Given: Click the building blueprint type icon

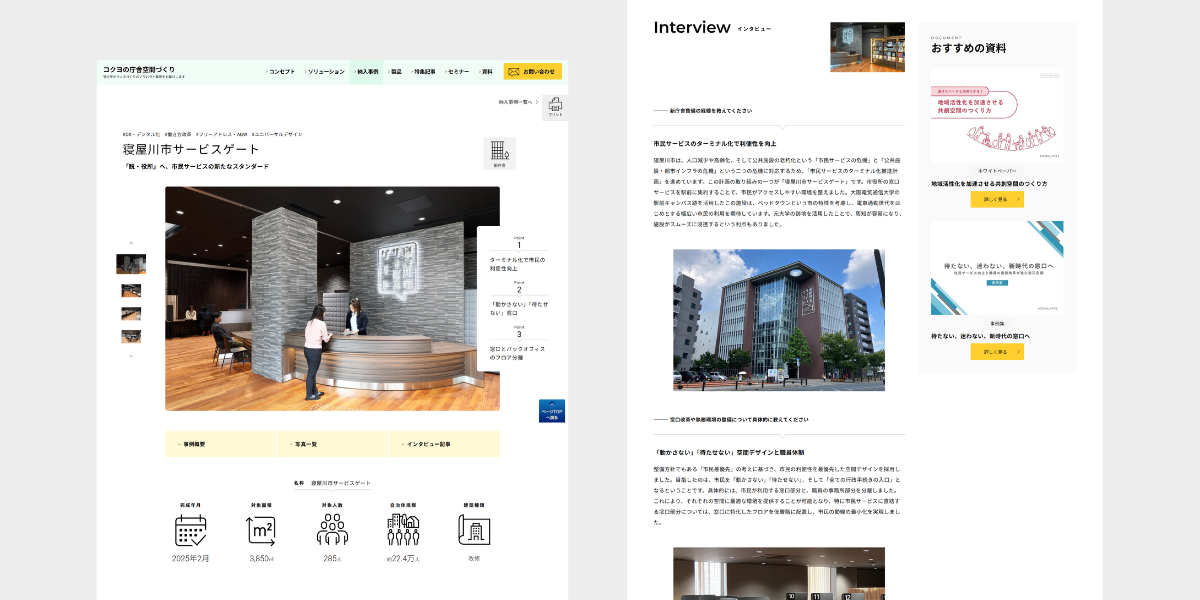Looking at the screenshot, I should (x=473, y=530).
